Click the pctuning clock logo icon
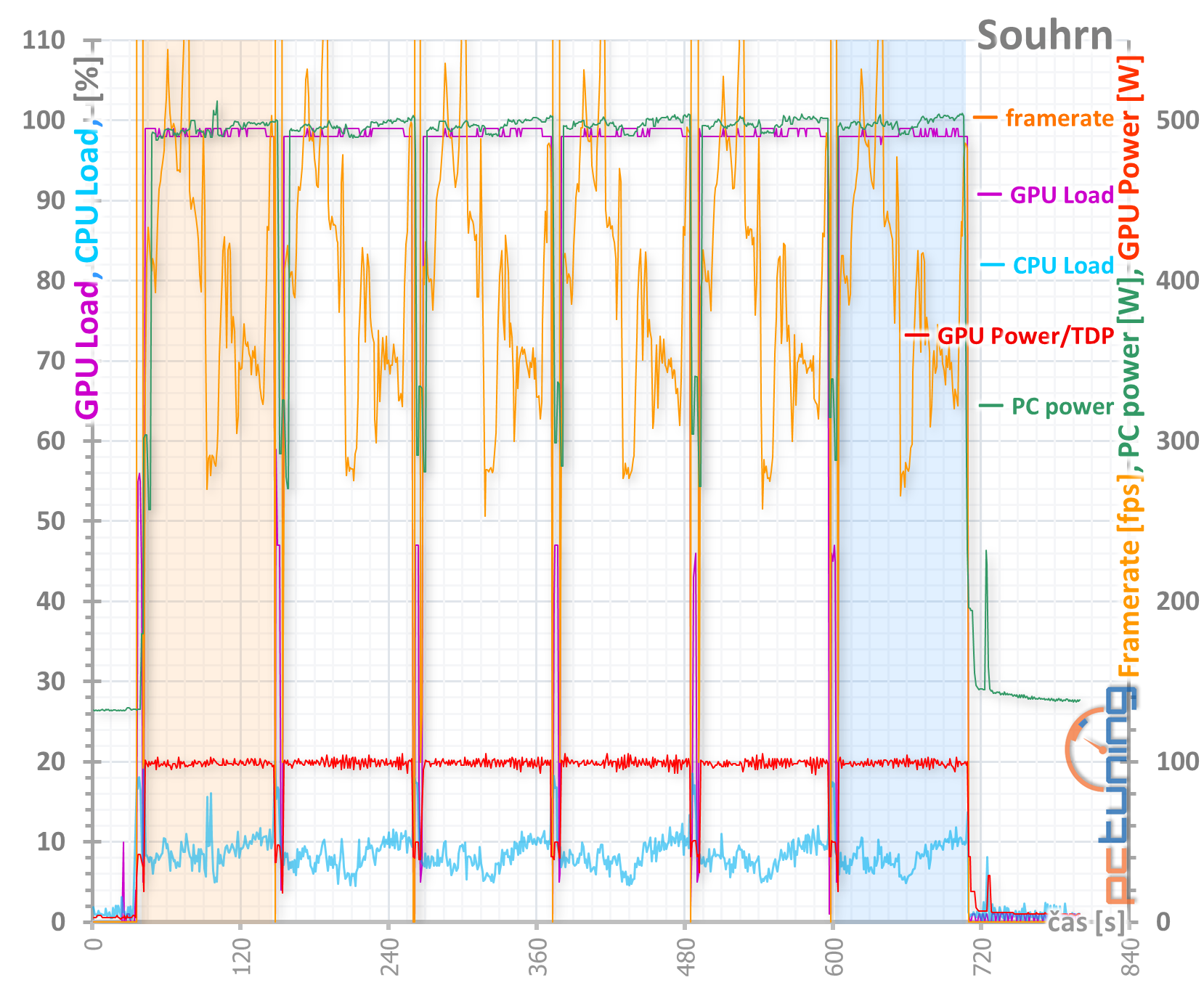Screen dimensions: 1204x988 click(x=1086, y=749)
